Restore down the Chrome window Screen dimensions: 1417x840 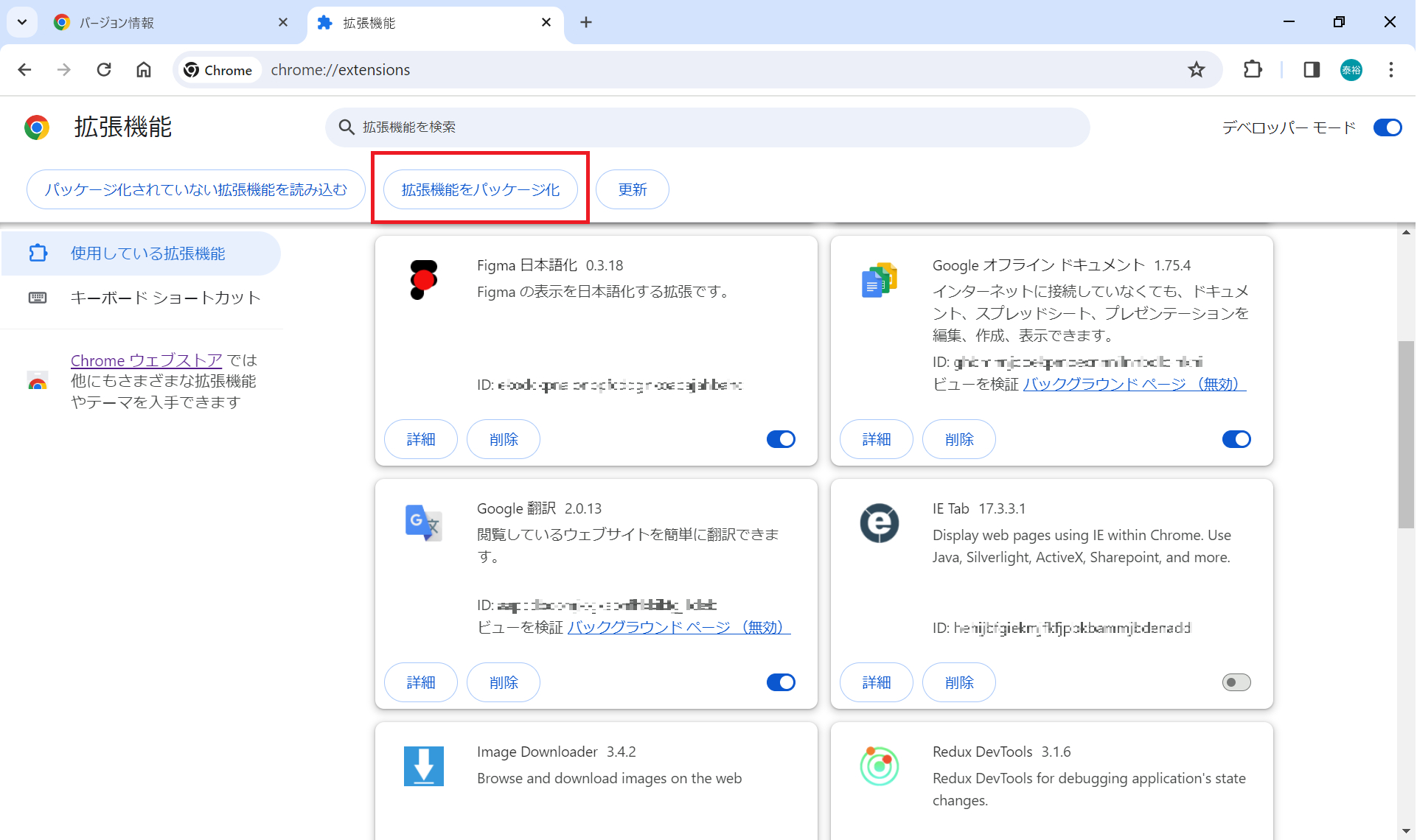pyautogui.click(x=1339, y=22)
